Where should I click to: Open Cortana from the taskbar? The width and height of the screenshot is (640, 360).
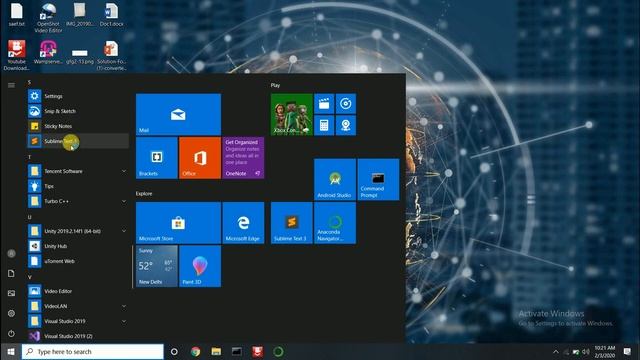[174, 351]
